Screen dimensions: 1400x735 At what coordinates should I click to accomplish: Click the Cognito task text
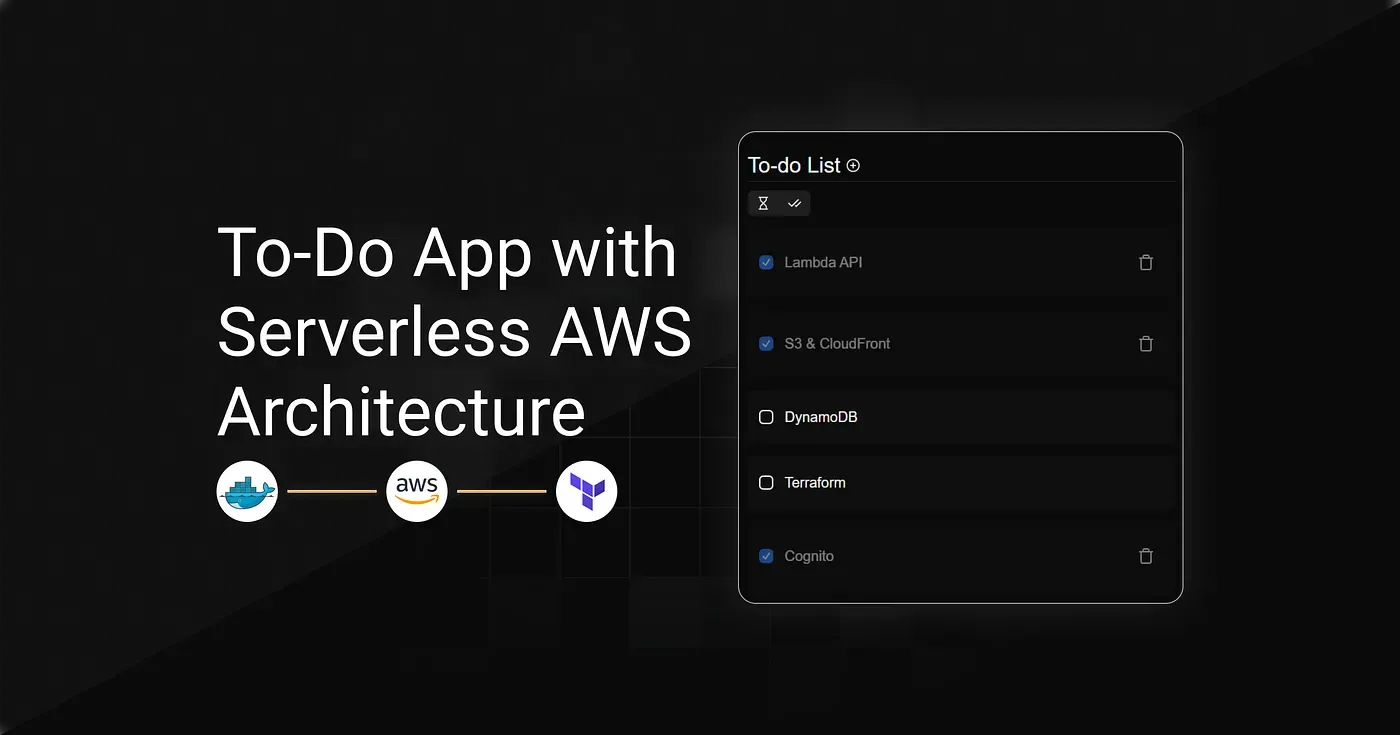point(809,556)
